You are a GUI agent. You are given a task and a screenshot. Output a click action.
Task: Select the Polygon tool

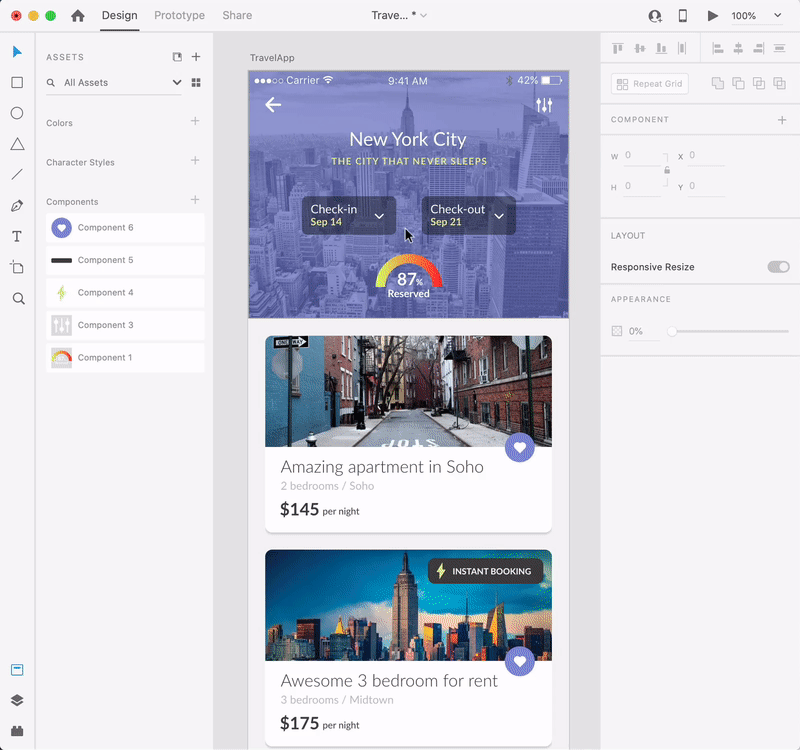pos(17,144)
